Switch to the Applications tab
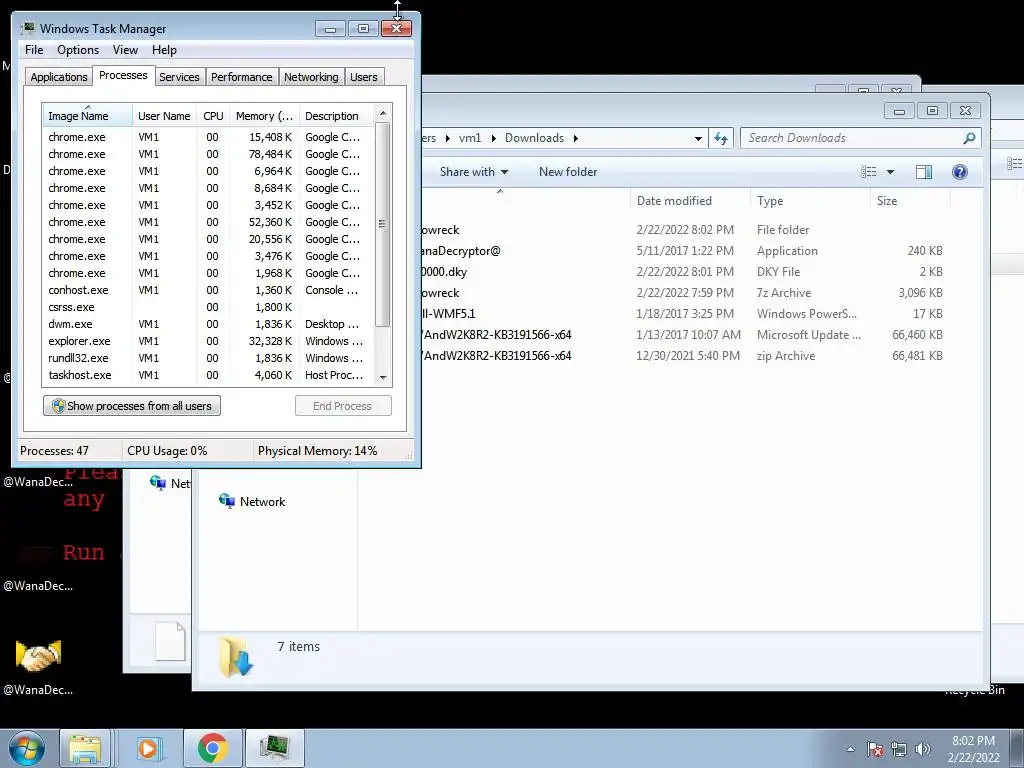 (x=59, y=76)
